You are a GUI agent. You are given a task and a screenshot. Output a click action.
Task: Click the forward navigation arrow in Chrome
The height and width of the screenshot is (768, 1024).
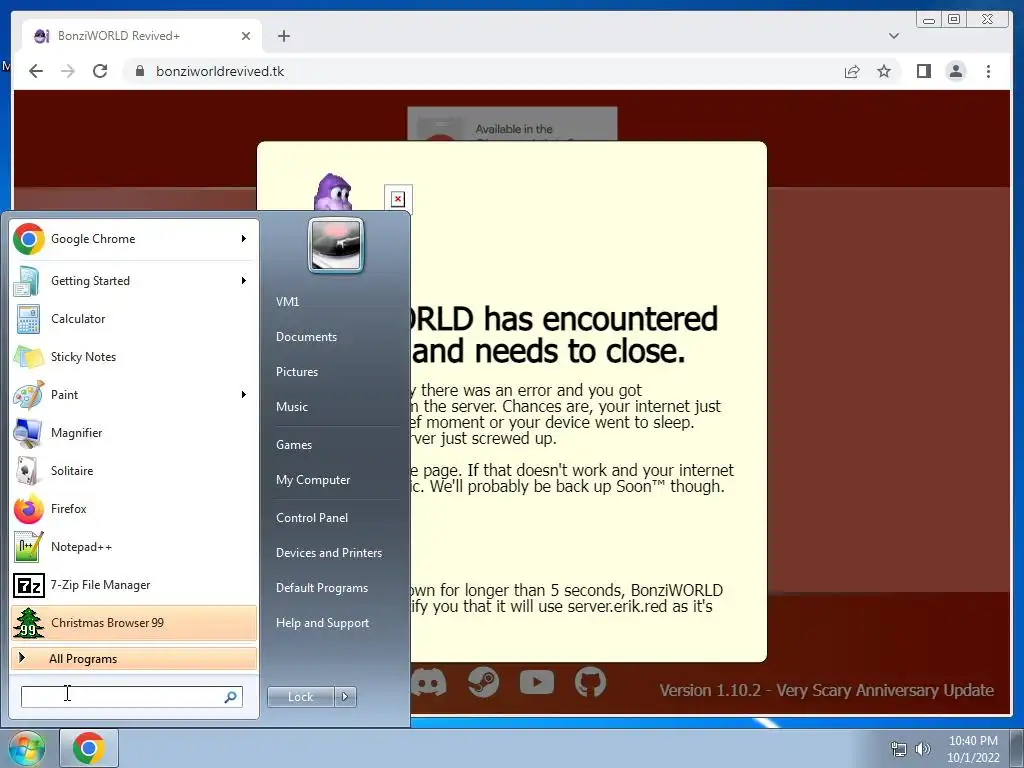(68, 71)
